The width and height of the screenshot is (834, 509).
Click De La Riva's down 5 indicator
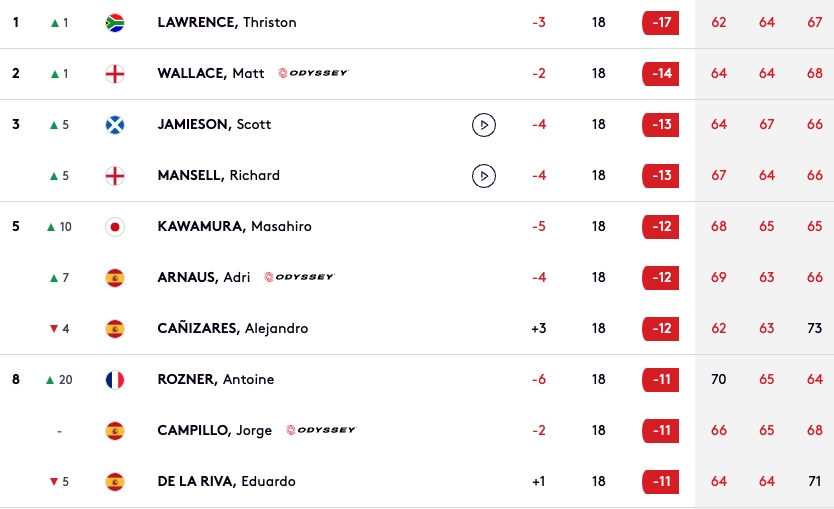(59, 482)
